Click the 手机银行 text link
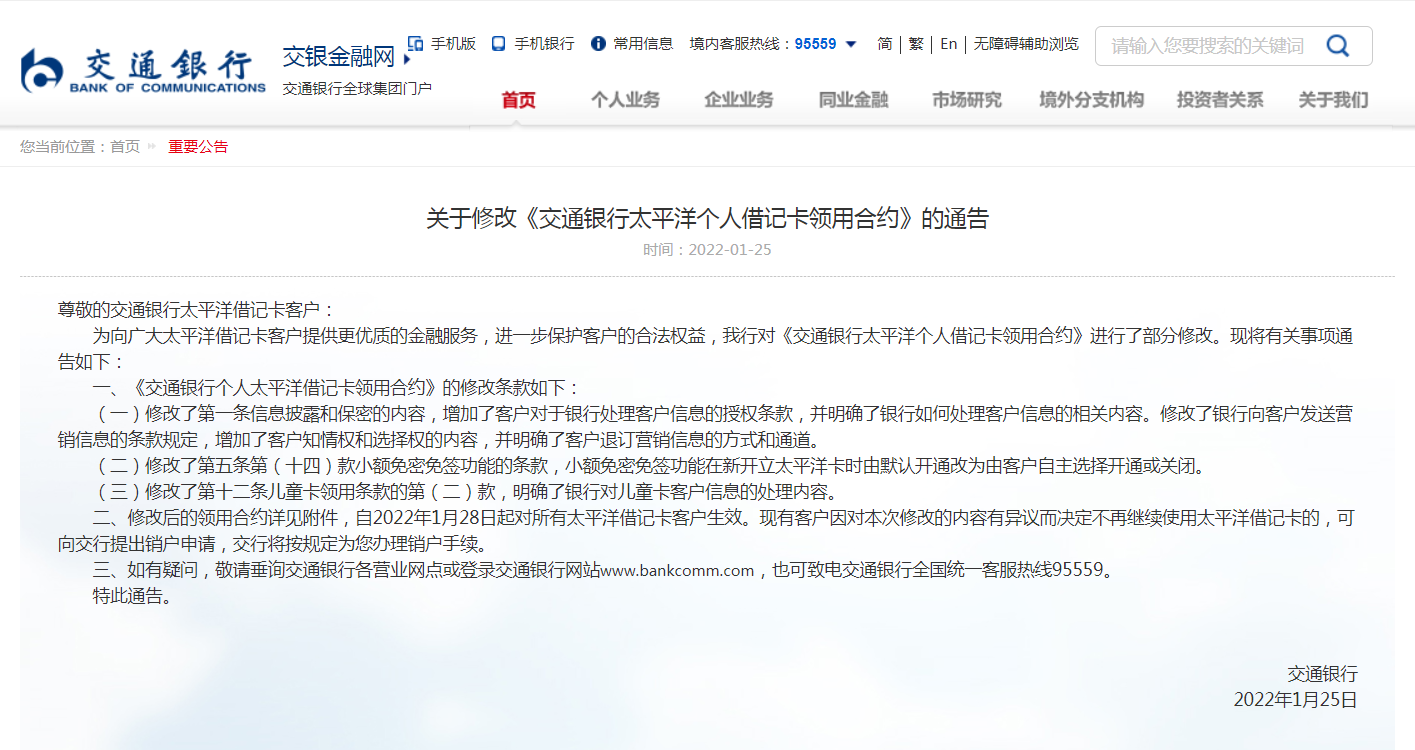The height and width of the screenshot is (750, 1415). coord(544,44)
